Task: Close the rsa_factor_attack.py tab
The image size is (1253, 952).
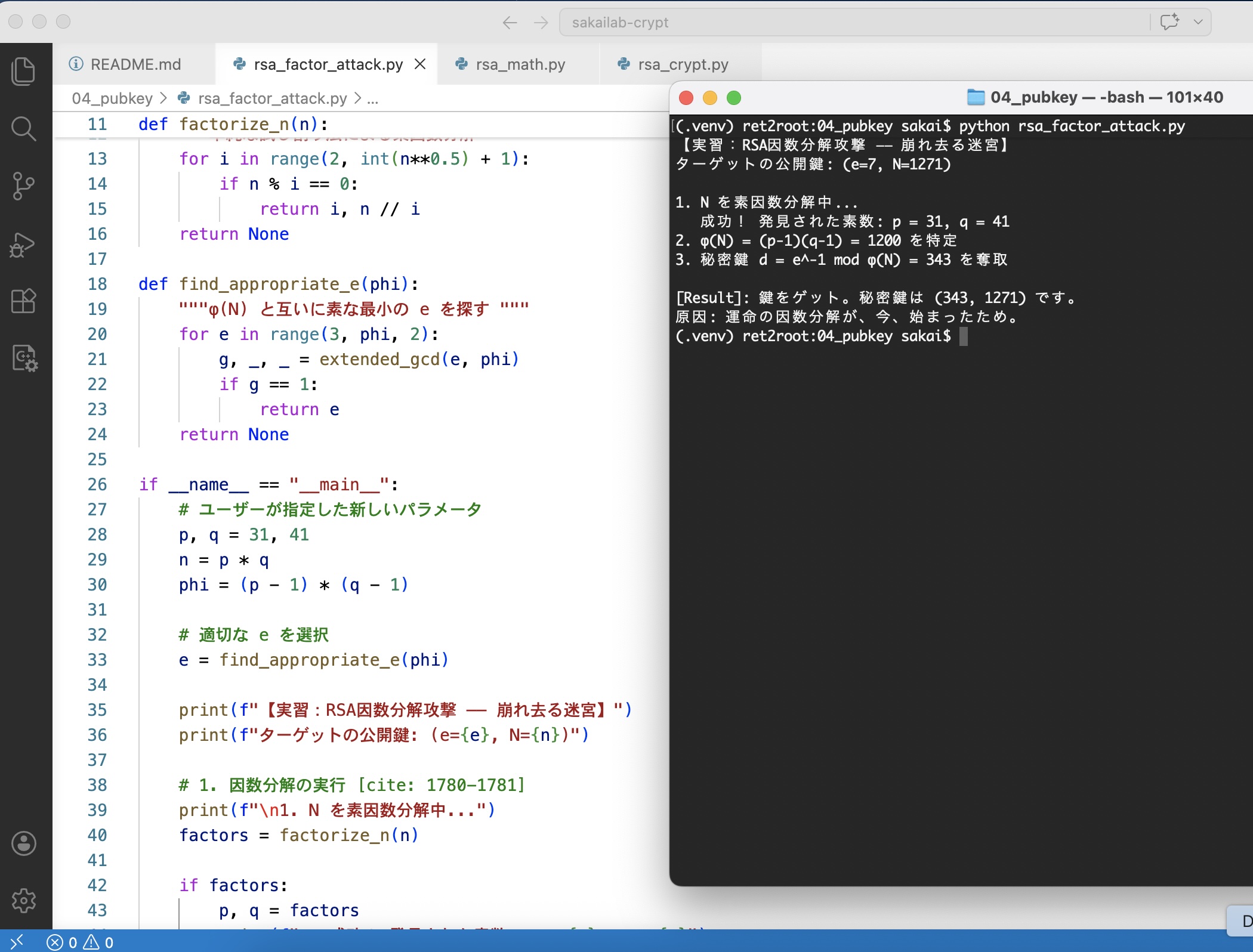Action: [x=420, y=64]
